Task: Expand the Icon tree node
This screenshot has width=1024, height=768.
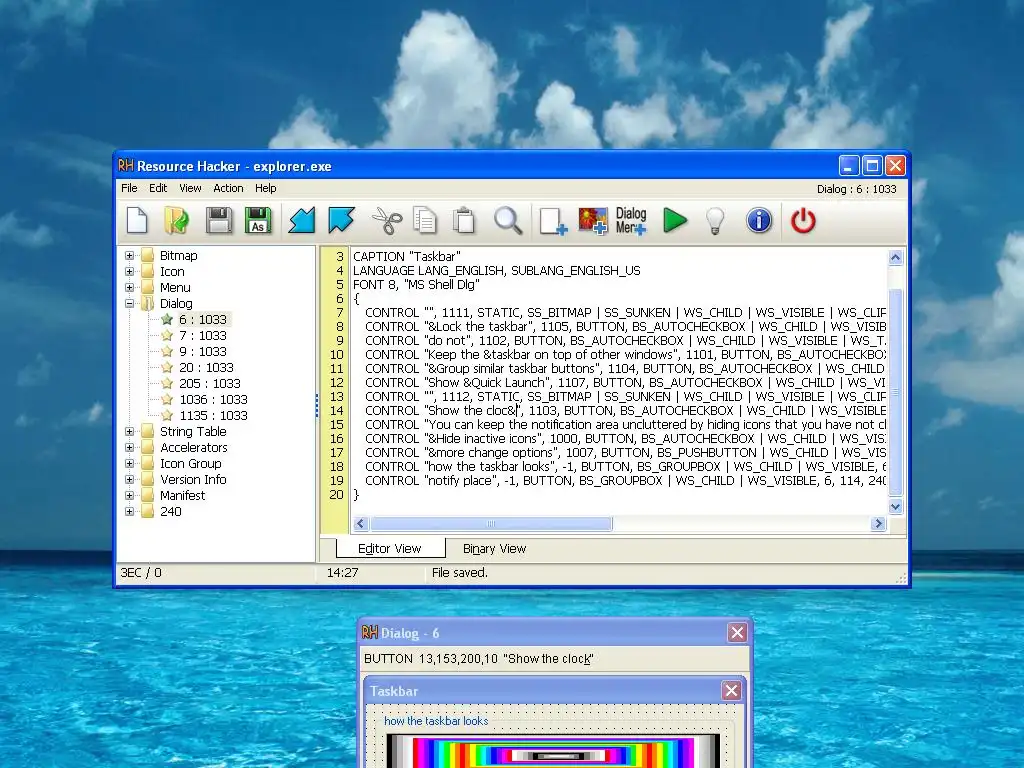Action: pyautogui.click(x=129, y=271)
